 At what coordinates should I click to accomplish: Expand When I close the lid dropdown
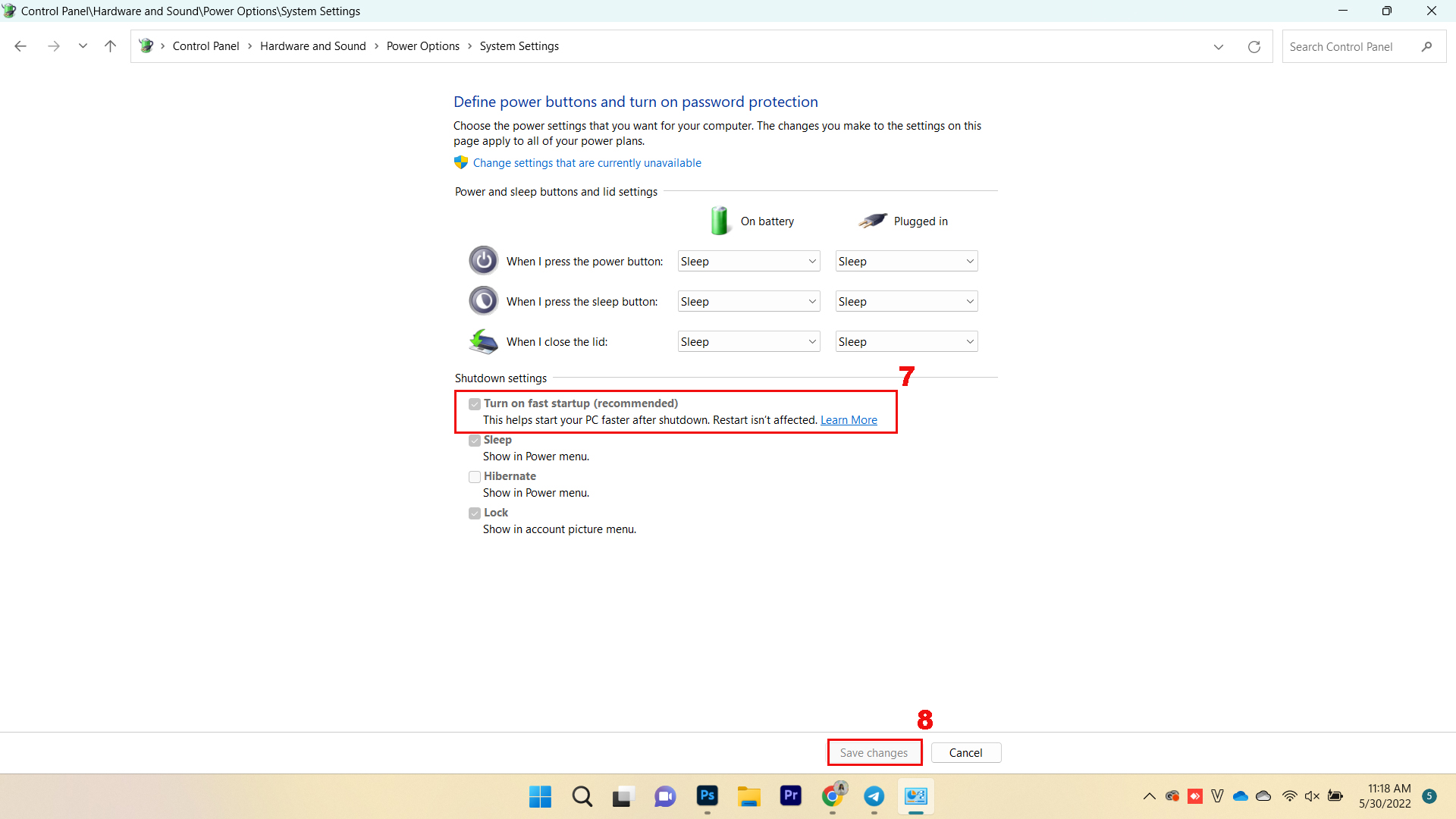click(748, 341)
